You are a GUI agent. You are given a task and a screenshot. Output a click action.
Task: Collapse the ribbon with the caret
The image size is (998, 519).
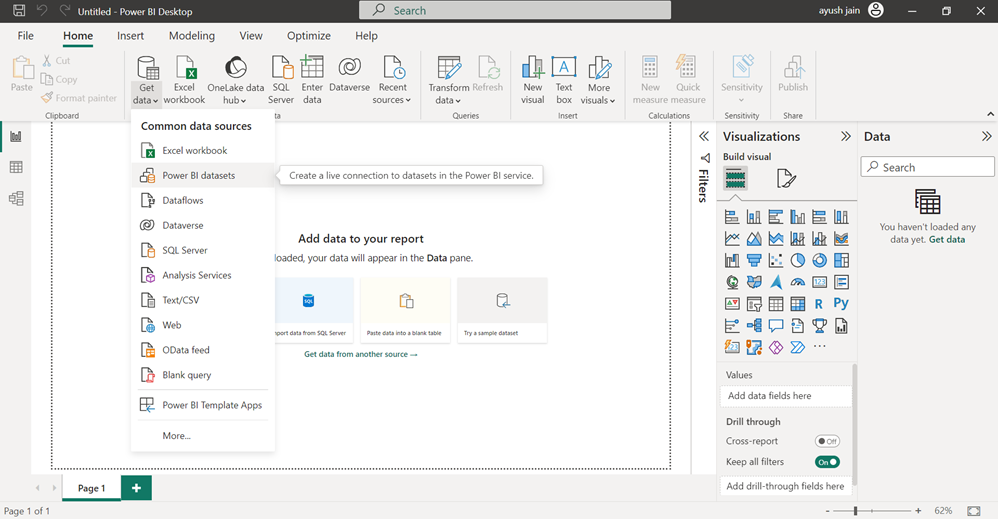coord(990,114)
